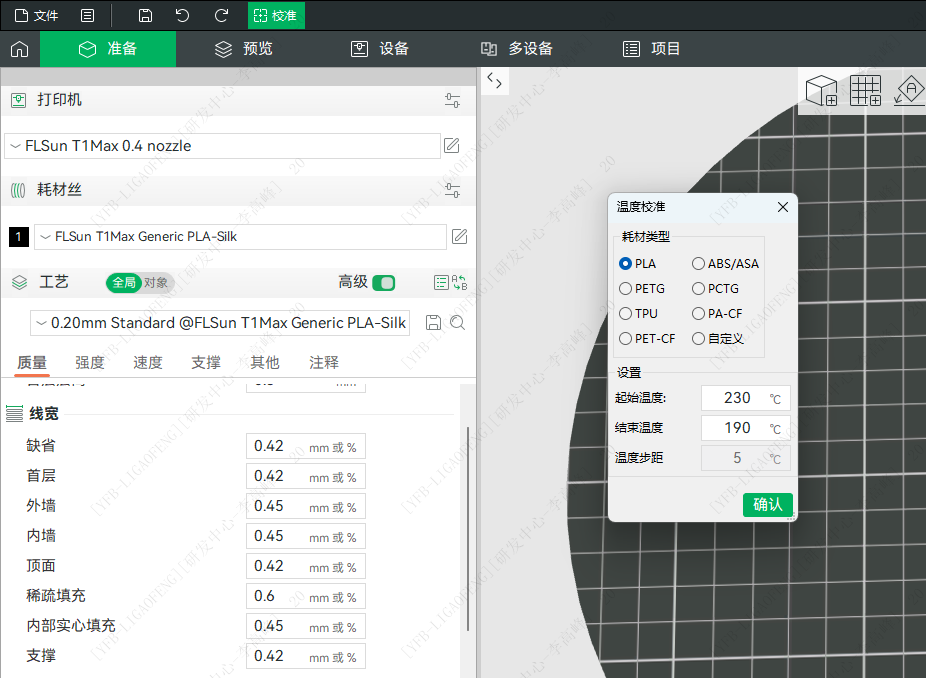Viewport: 926px width, 678px height.
Task: Switch to the 多设备 multi-device tab
Action: [x=517, y=49]
